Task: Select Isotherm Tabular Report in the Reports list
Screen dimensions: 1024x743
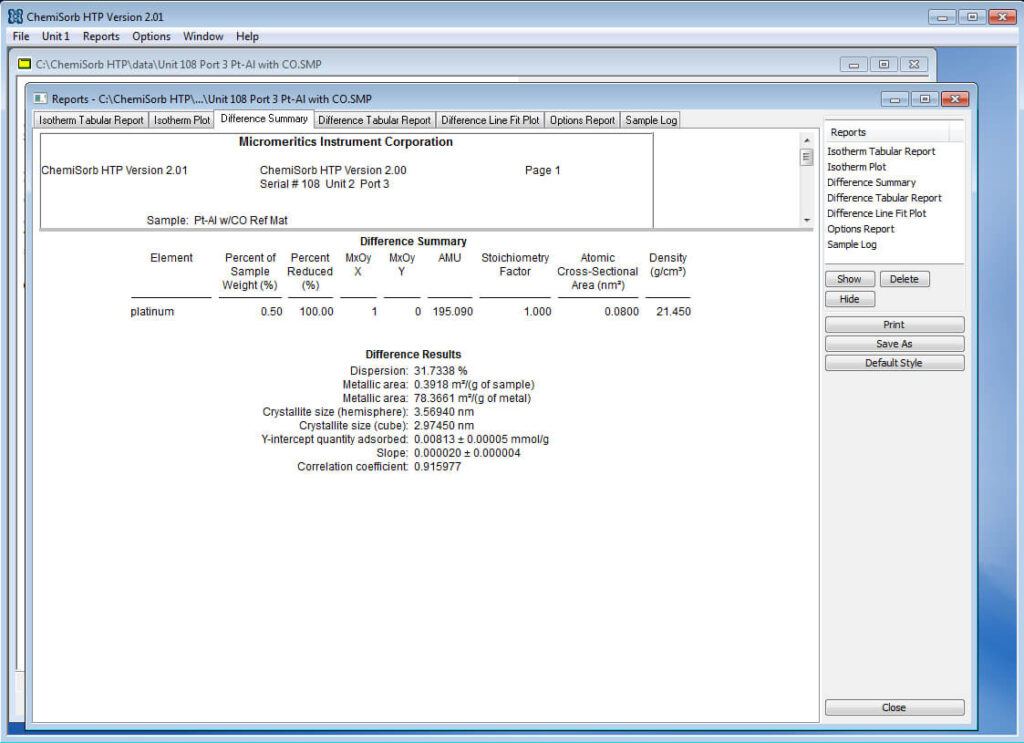Action: 880,151
